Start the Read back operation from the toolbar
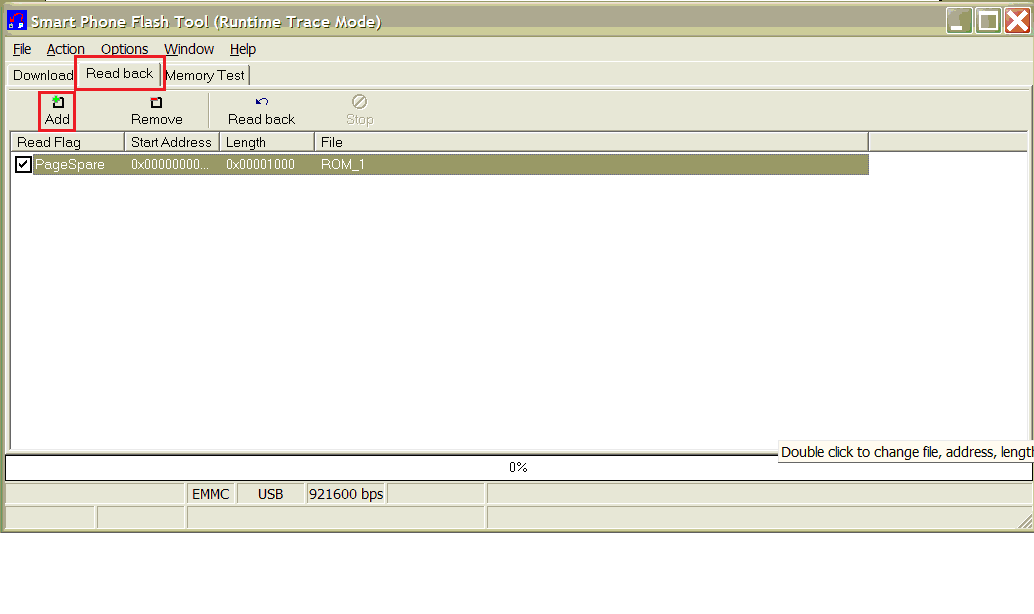Screen dimensions: 1034x614 (262, 110)
